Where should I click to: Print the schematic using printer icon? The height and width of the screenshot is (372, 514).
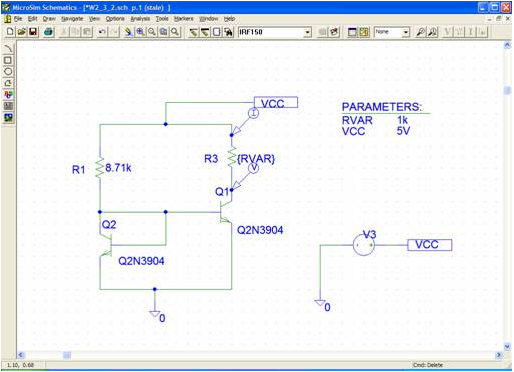point(49,32)
